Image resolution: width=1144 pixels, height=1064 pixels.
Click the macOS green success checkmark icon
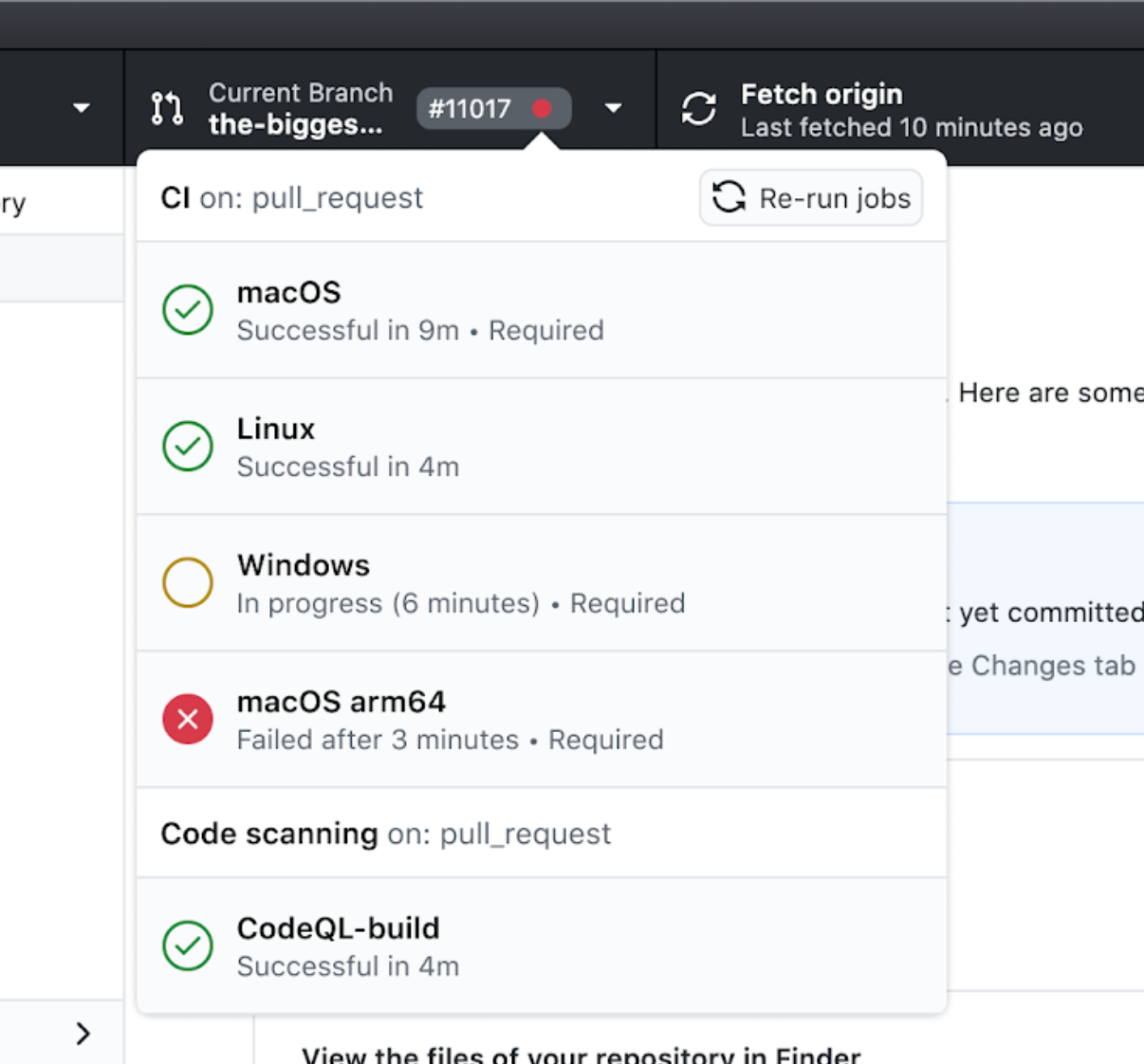(188, 310)
